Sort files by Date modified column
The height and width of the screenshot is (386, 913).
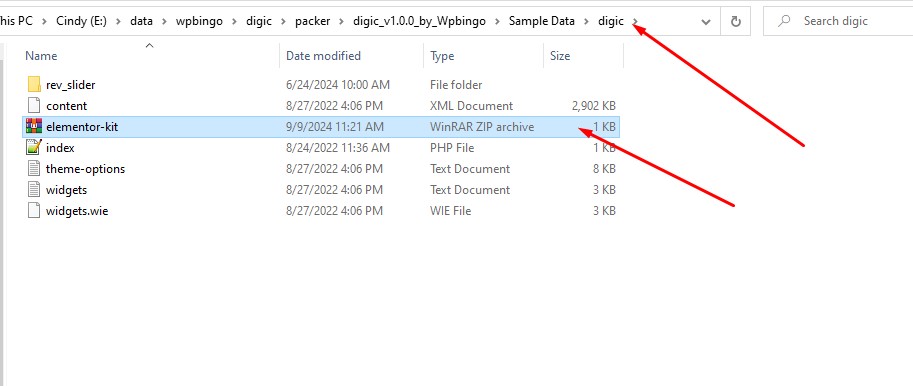[x=323, y=56]
